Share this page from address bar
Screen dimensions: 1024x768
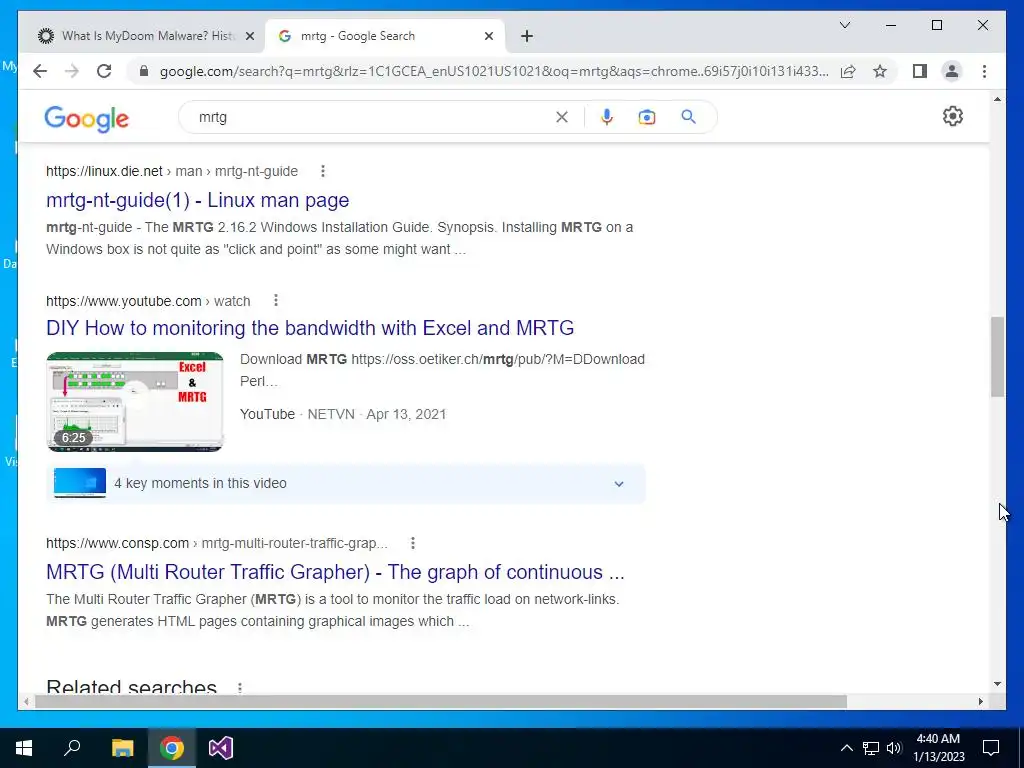pyautogui.click(x=848, y=71)
